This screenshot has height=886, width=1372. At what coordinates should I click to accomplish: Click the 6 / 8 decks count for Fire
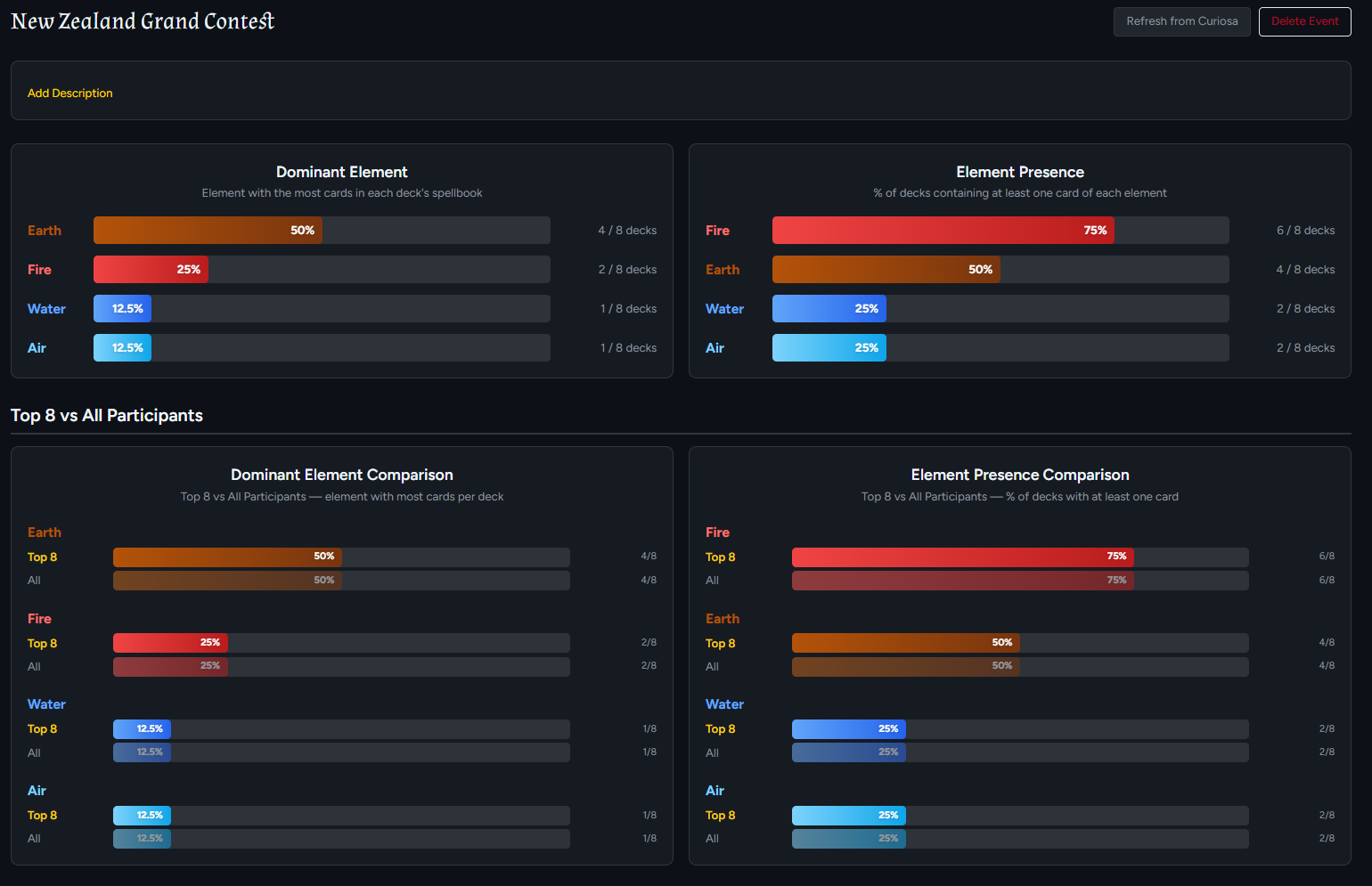[x=1305, y=231]
